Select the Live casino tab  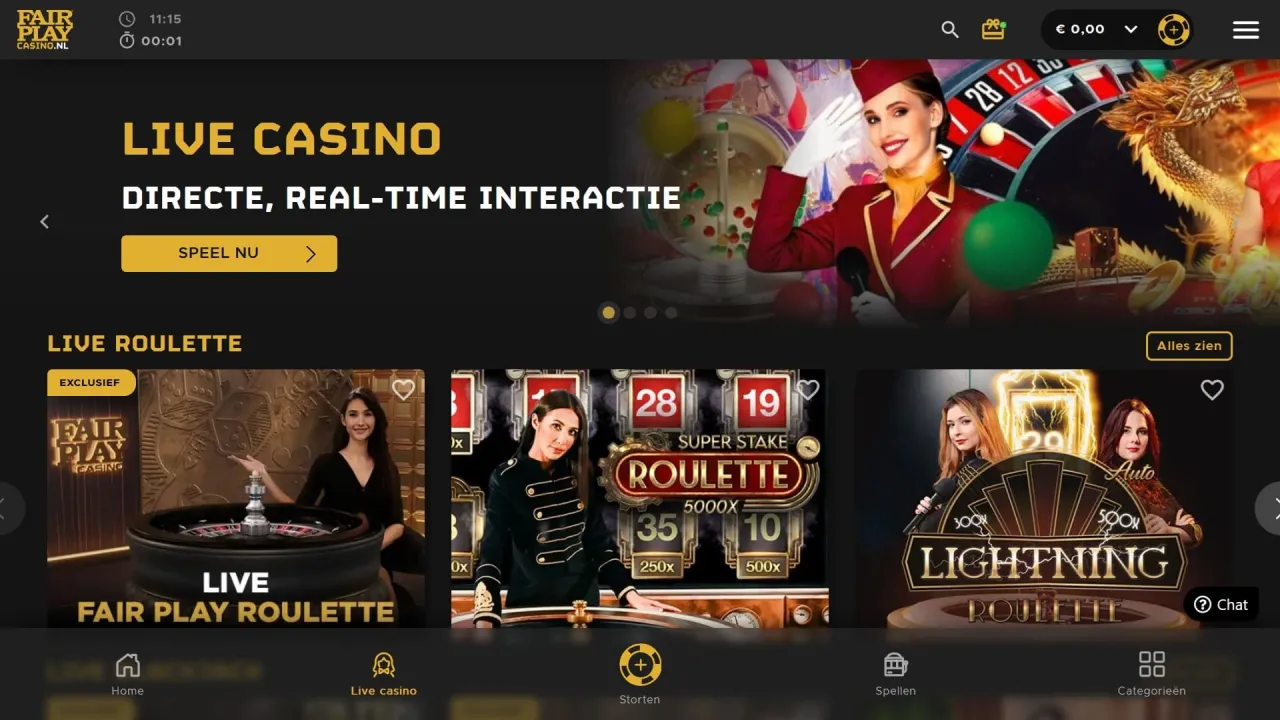[x=384, y=674]
